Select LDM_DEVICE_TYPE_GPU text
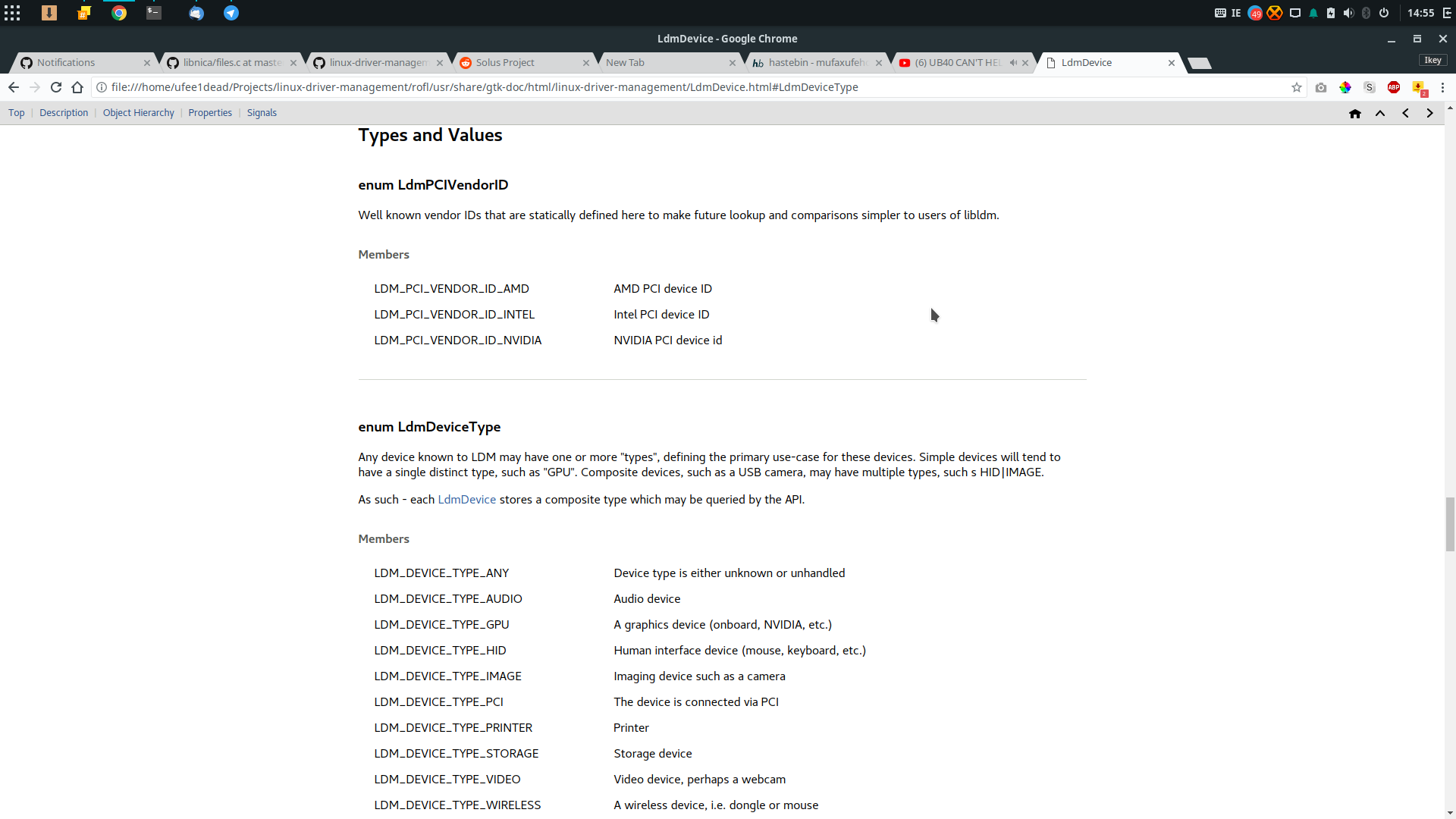1456x819 pixels. pyautogui.click(x=441, y=625)
